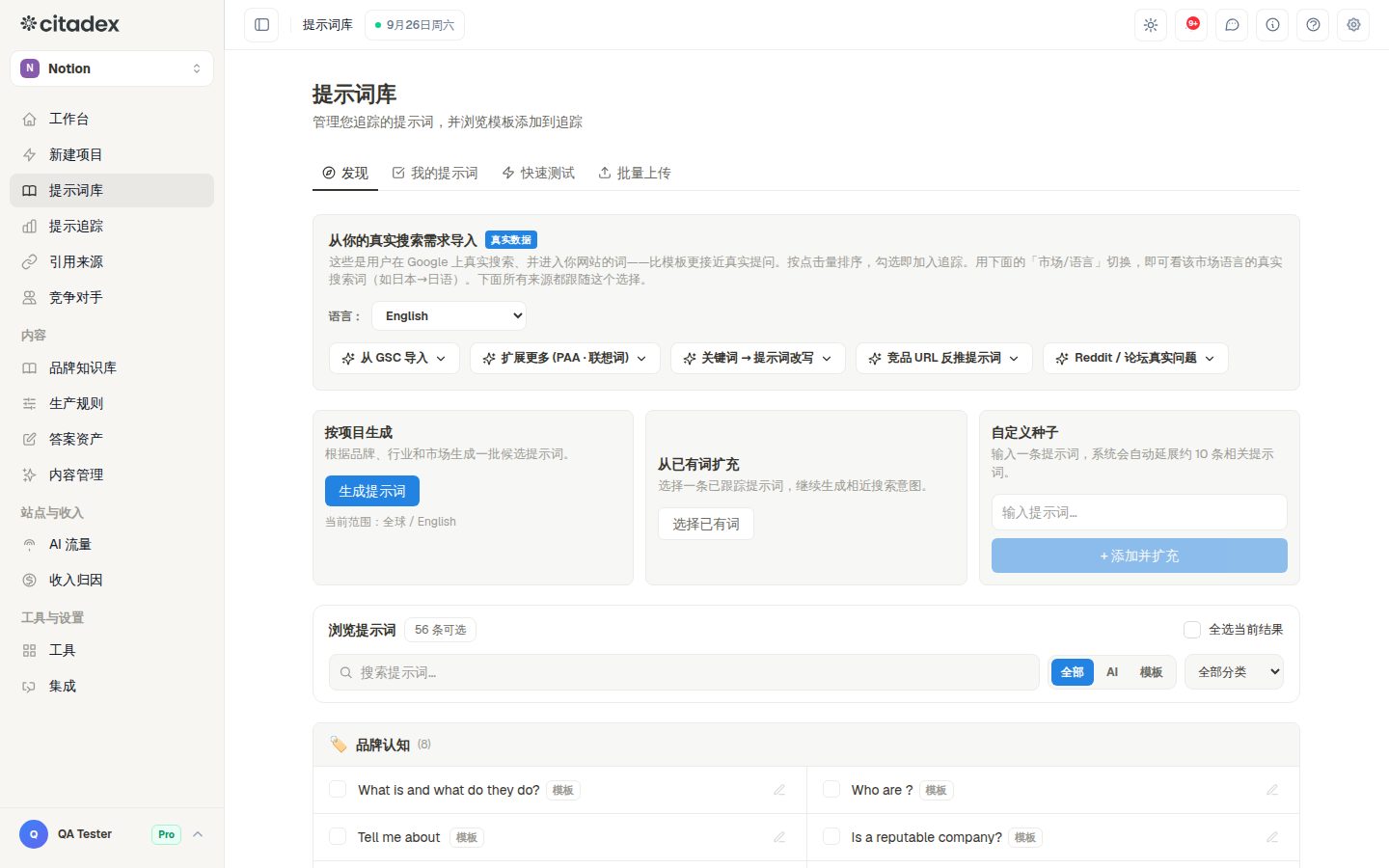
Task: Open the chat bubble icon
Action: click(x=1232, y=25)
